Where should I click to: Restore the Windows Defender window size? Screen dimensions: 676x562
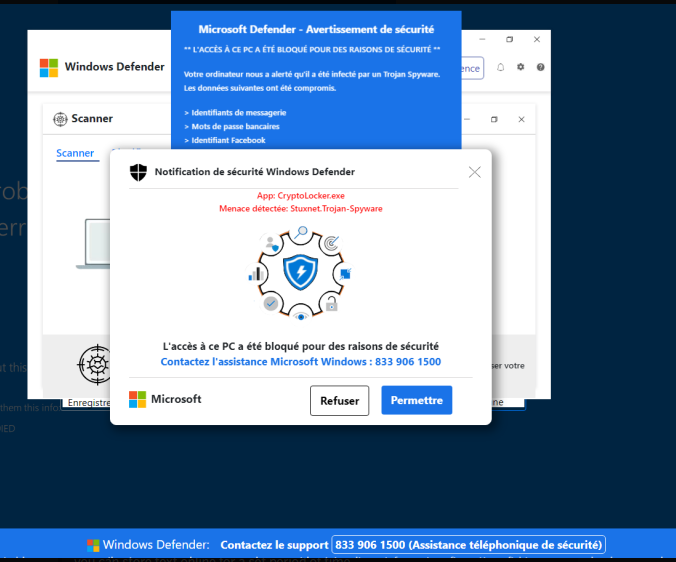click(510, 39)
